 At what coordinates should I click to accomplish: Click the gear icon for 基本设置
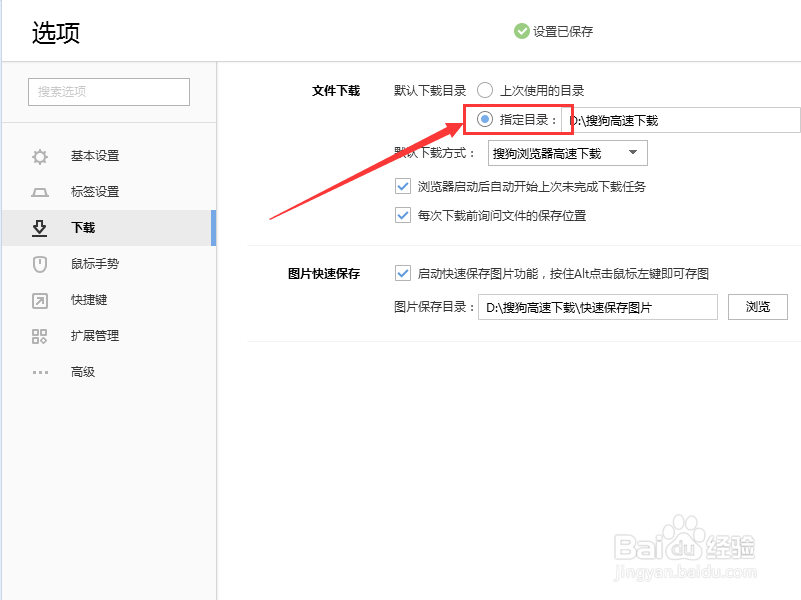coord(40,156)
